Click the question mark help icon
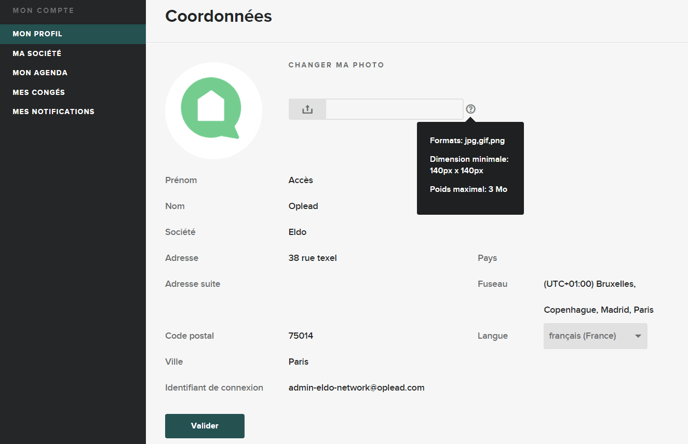 coord(470,109)
